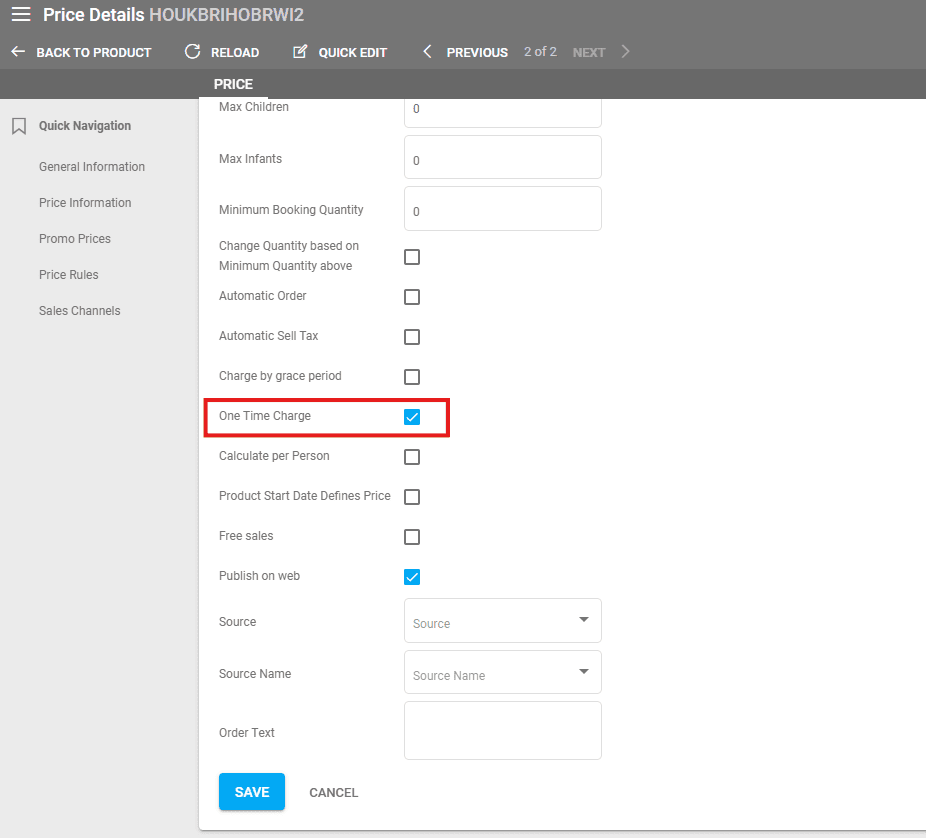Click the back arrow to product

pyautogui.click(x=18, y=52)
